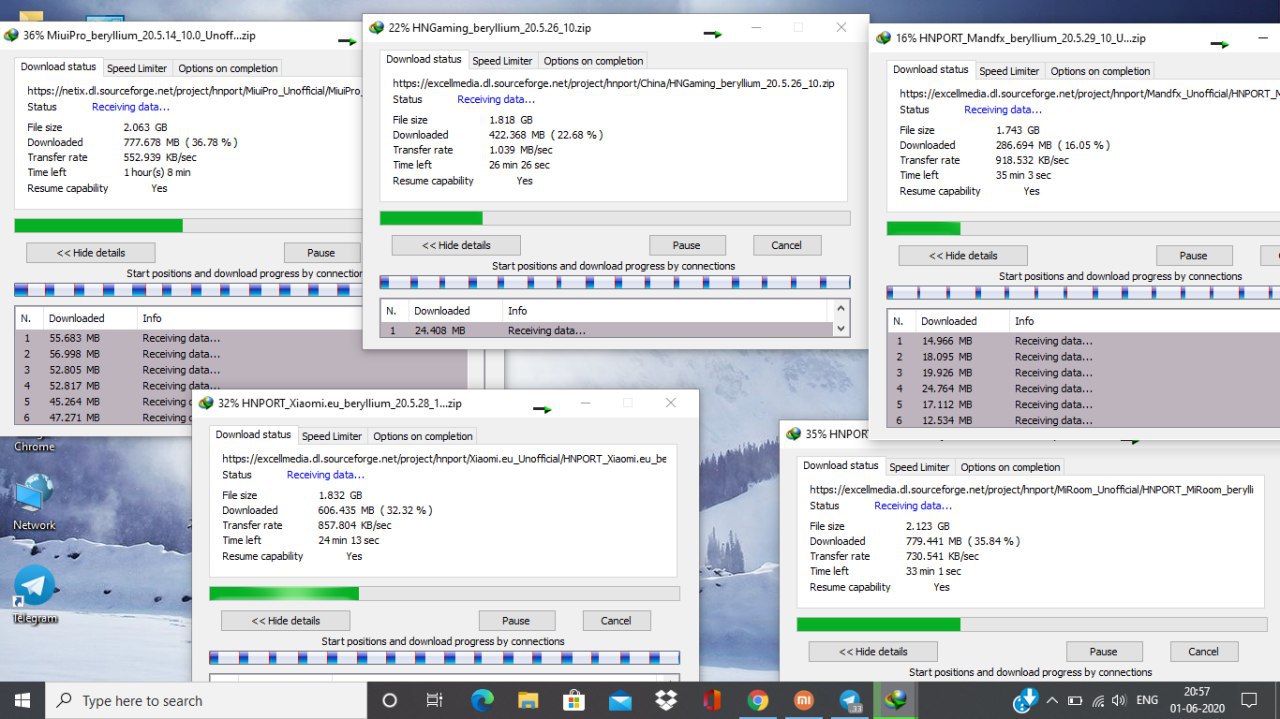Open Options on completion tab in HNGaming window
This screenshot has height=719, width=1280.
click(593, 61)
